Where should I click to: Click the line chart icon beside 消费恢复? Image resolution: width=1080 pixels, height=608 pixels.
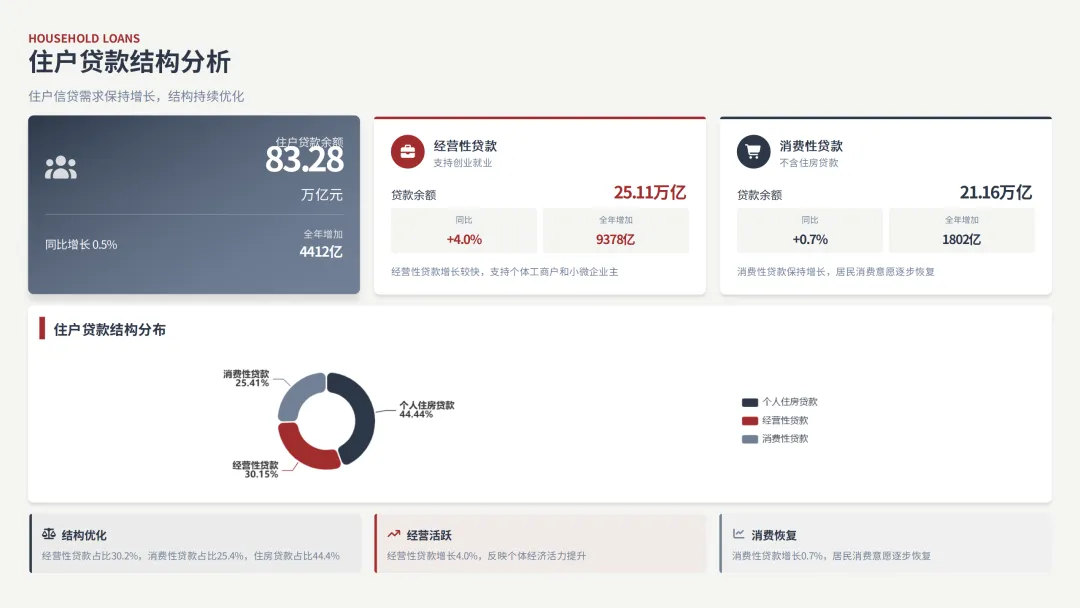(x=738, y=534)
